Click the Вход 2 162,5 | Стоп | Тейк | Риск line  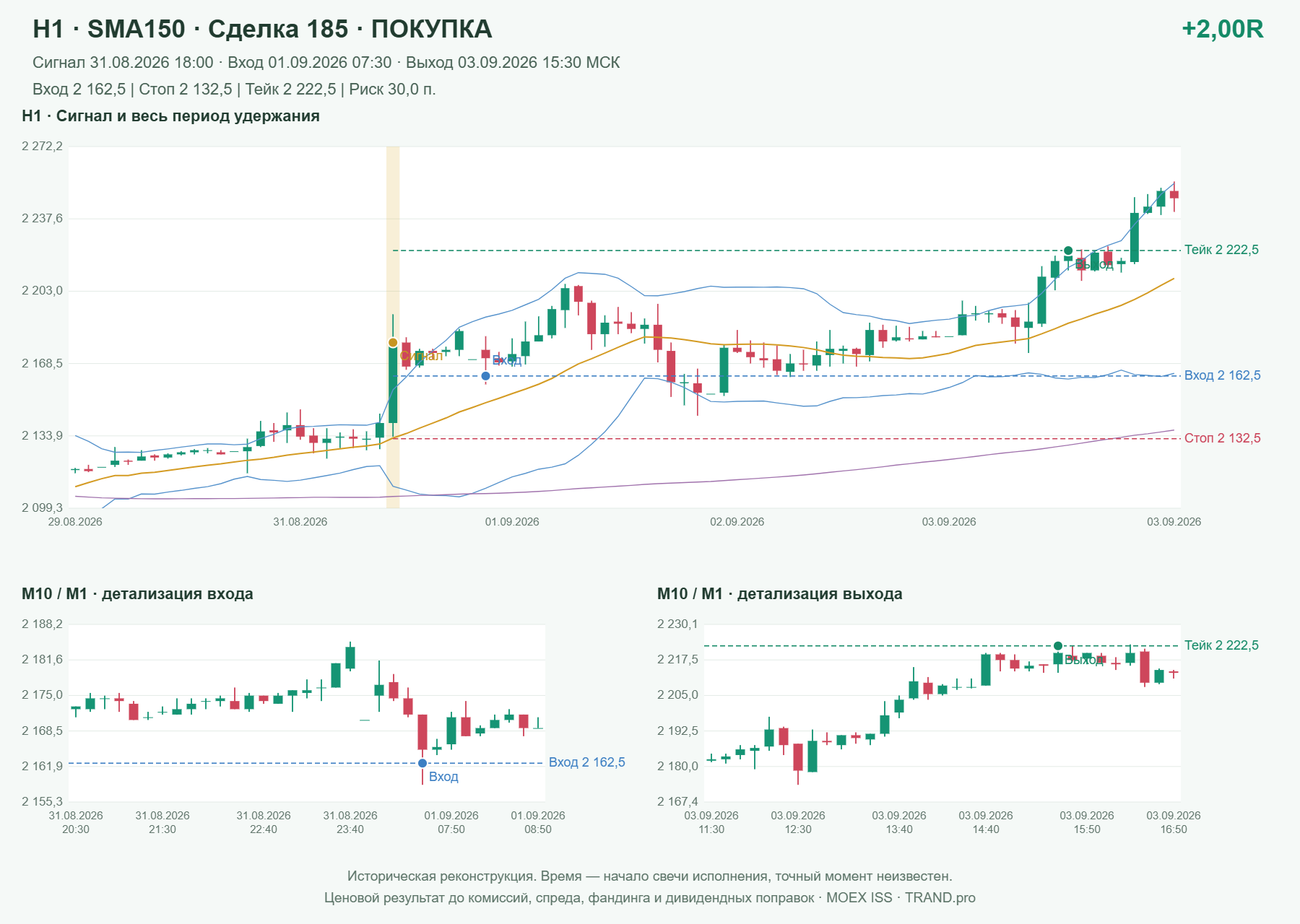(x=234, y=90)
